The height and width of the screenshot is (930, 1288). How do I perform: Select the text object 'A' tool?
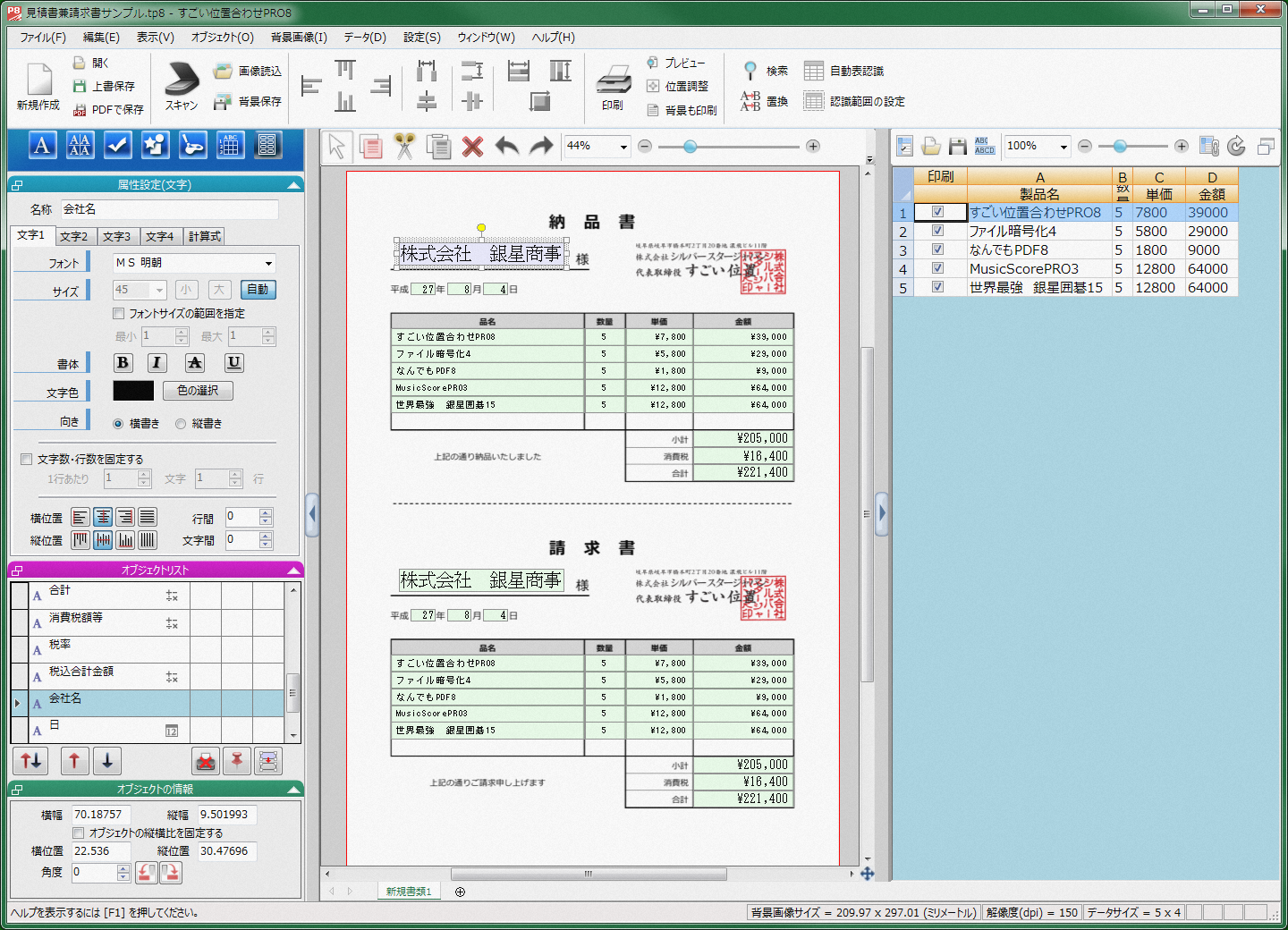coord(42,146)
